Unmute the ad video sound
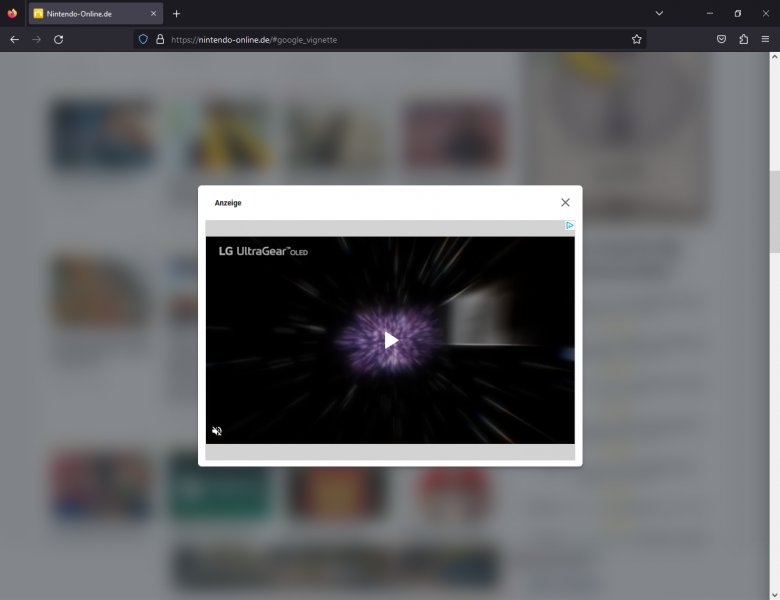Image resolution: width=780 pixels, height=600 pixels. point(217,431)
